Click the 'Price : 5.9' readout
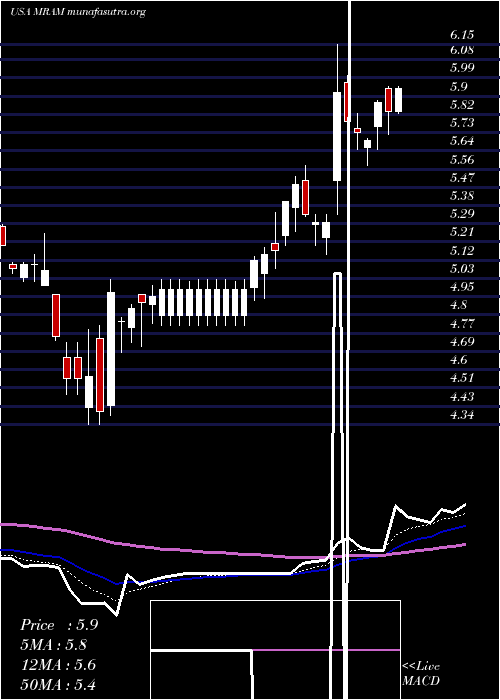500x700 pixels. (59, 625)
